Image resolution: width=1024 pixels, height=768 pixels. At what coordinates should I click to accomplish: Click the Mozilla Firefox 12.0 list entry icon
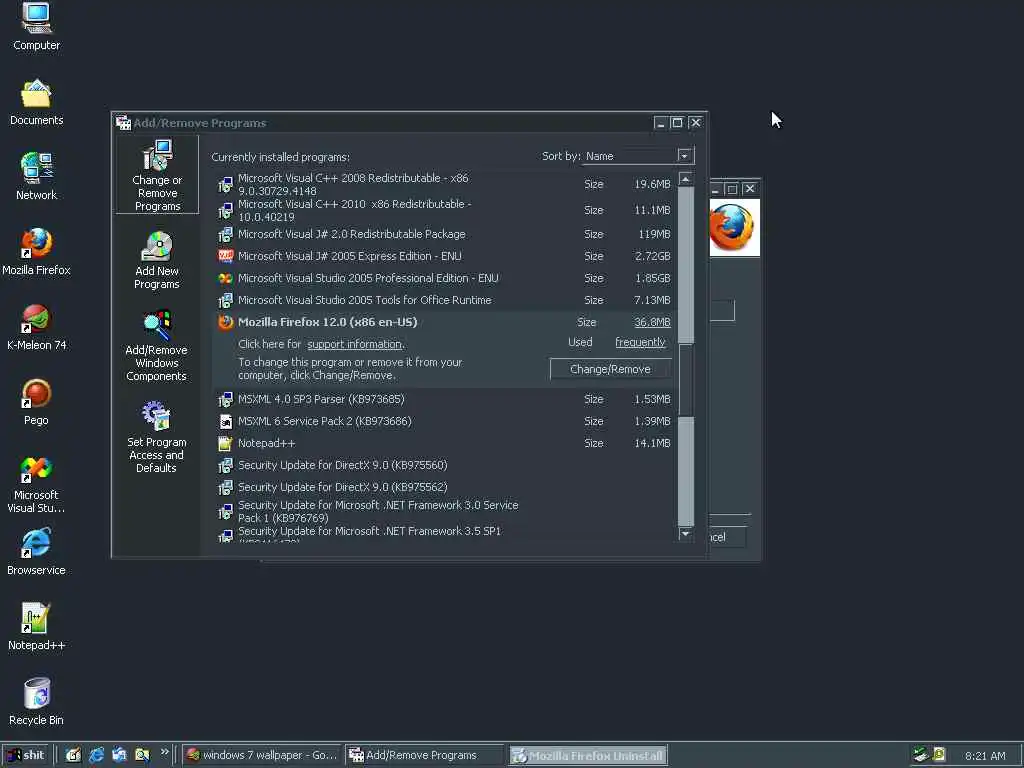(225, 322)
